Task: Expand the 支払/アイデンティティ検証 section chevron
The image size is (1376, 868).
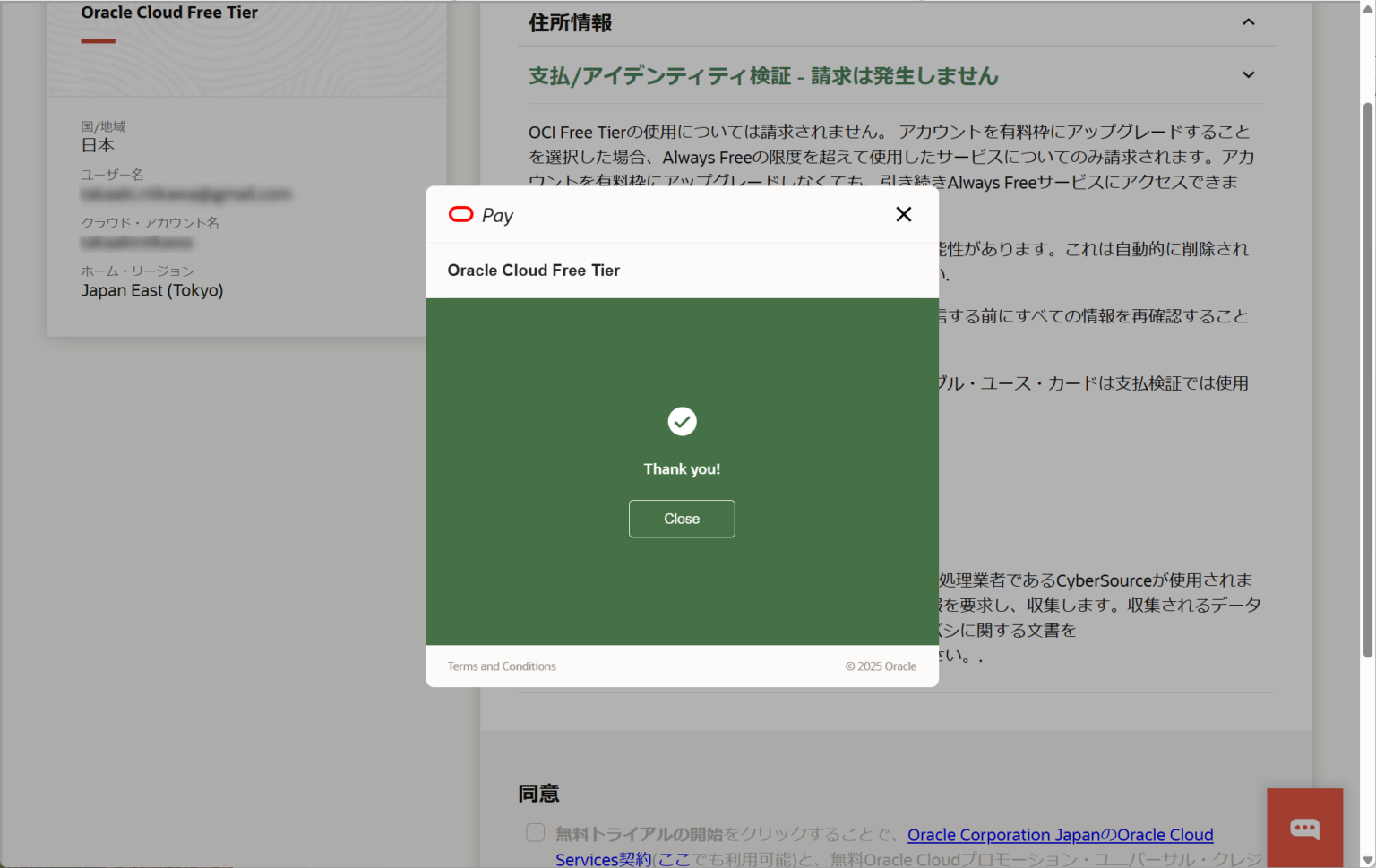Action: coord(1248,75)
